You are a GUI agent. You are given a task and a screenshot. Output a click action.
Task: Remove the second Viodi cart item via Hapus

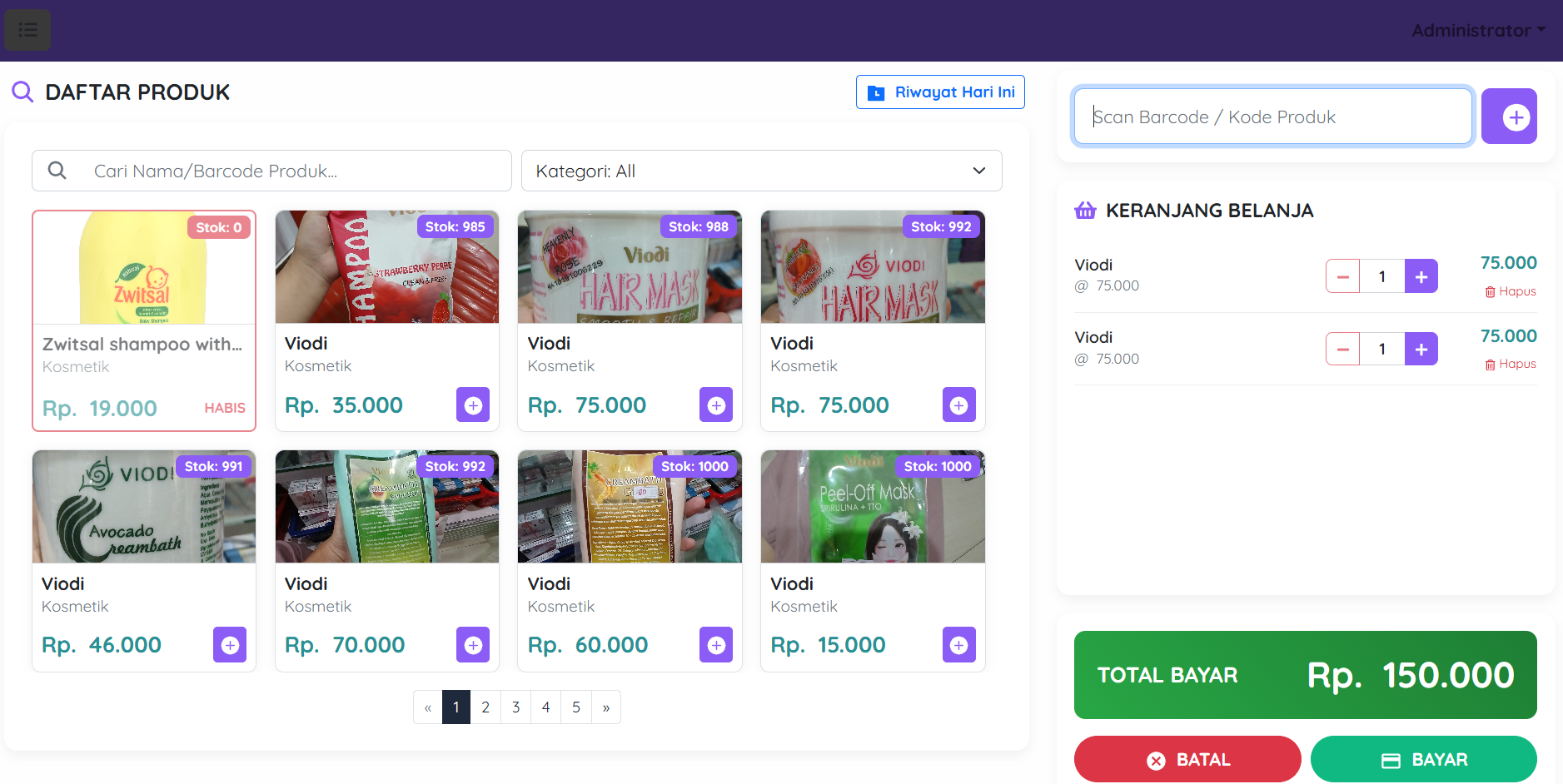1511,364
